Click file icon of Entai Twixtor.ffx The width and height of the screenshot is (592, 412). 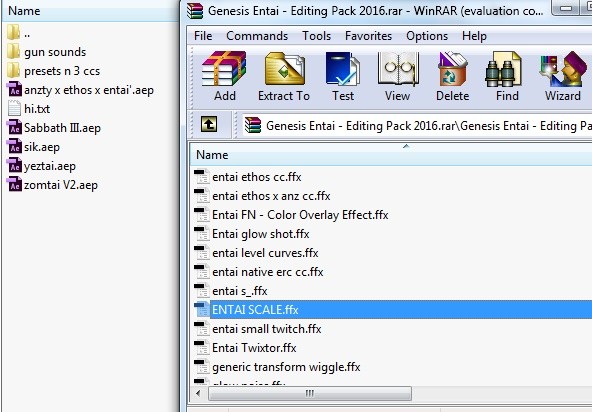point(202,347)
